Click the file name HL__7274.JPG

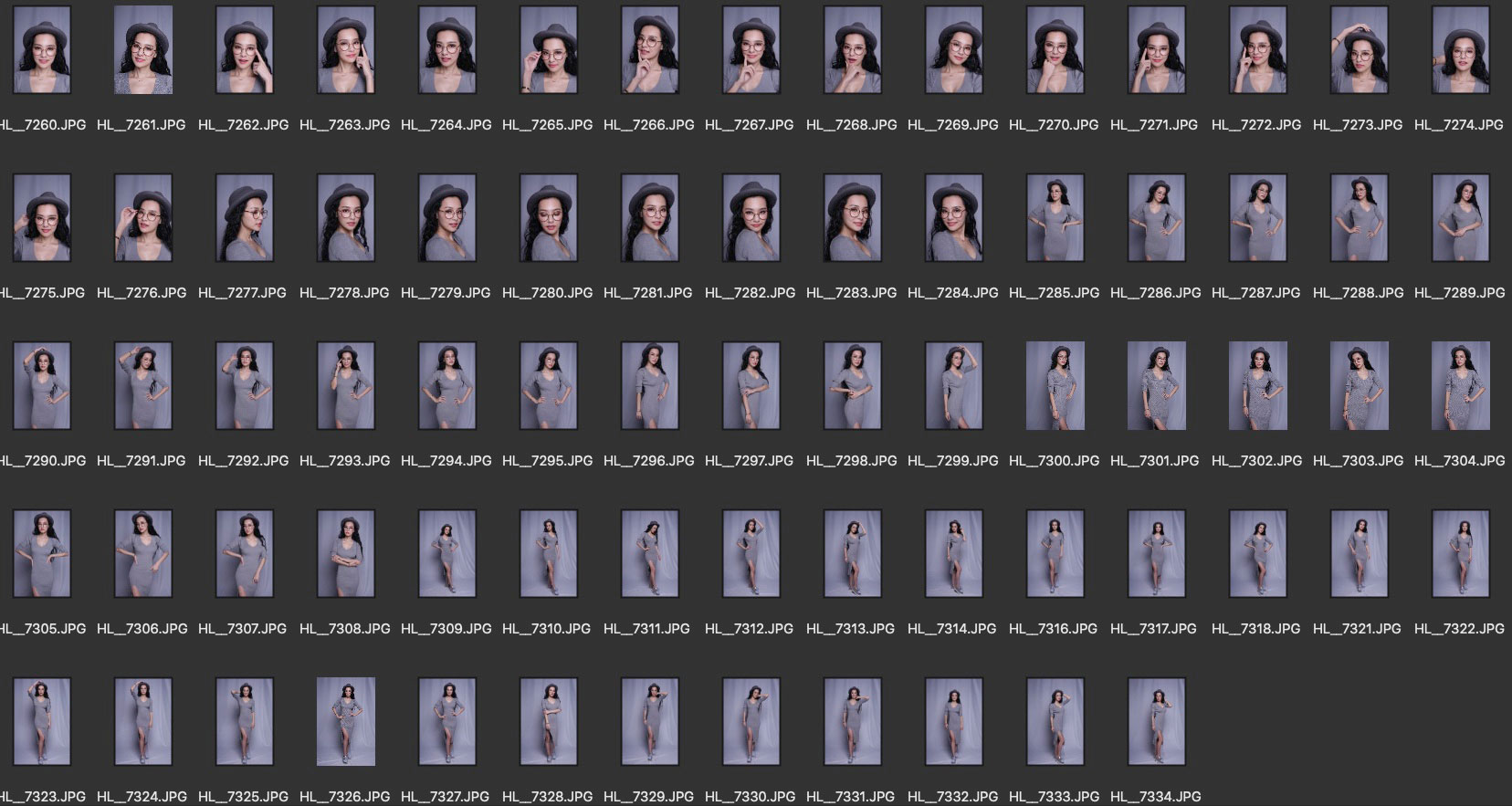[1459, 125]
